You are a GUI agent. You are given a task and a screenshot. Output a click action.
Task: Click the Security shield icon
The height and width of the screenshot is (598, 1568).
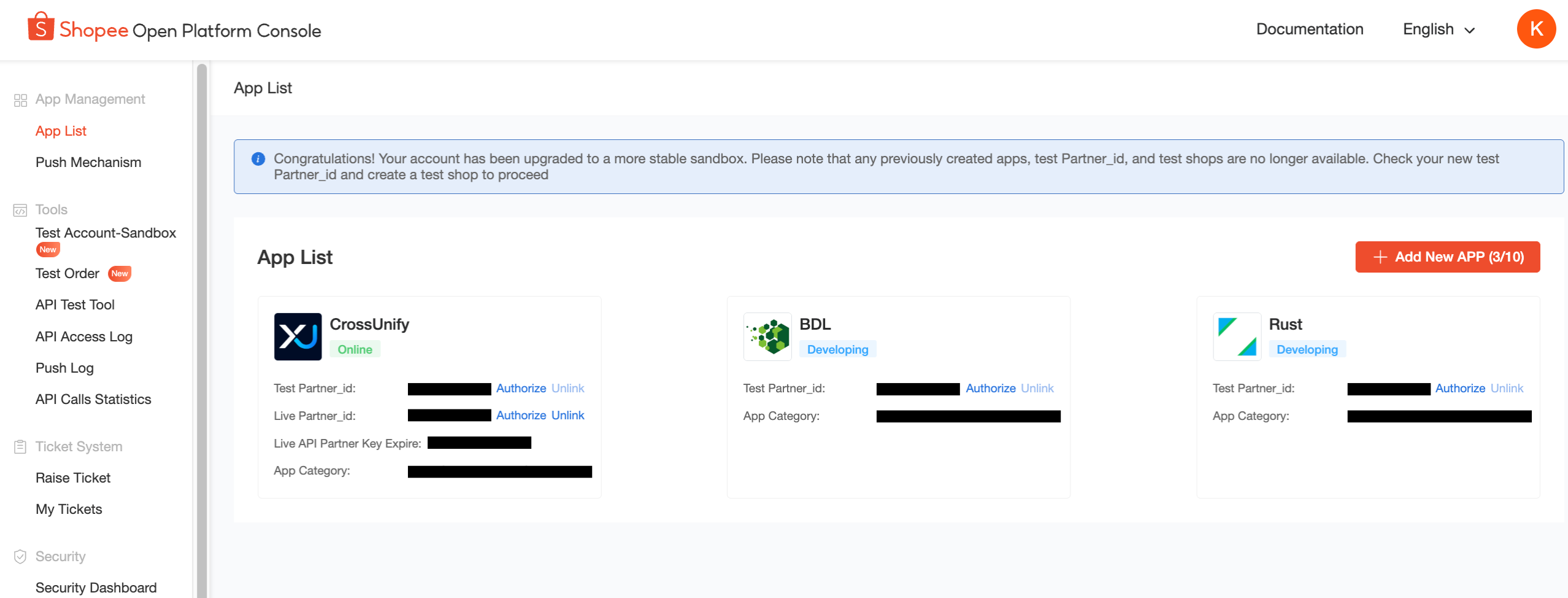click(20, 557)
